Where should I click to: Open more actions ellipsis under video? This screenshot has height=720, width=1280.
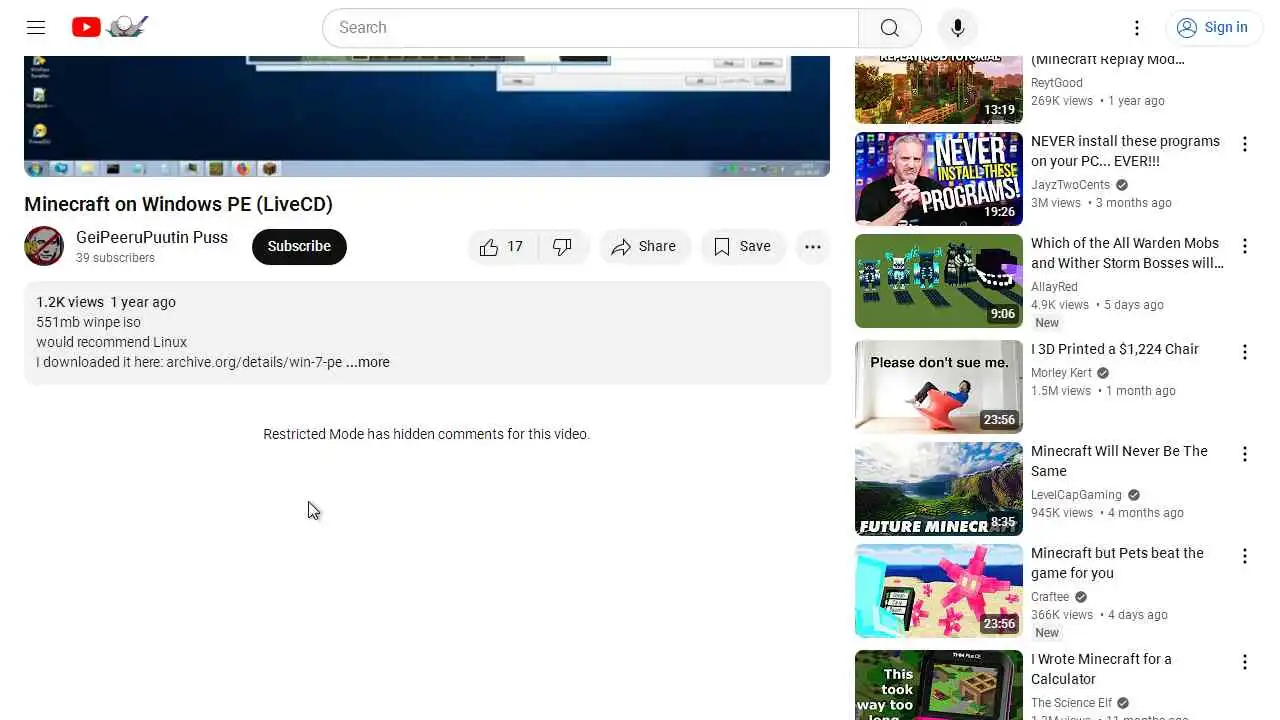tap(813, 247)
